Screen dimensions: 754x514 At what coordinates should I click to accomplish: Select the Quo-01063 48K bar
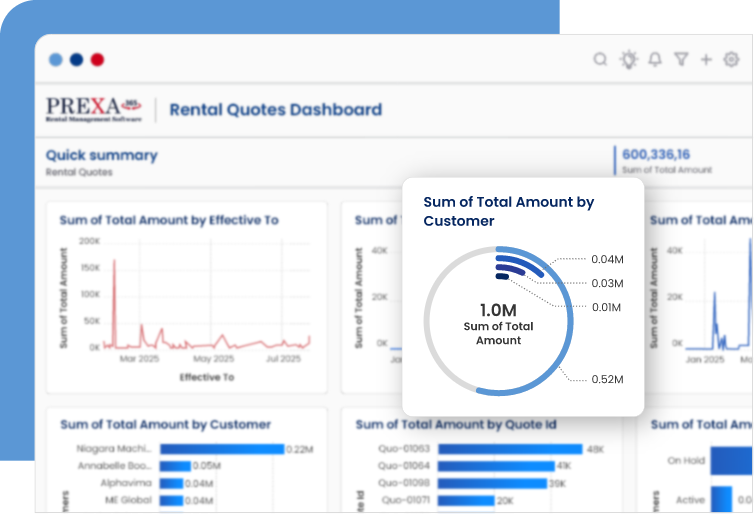pos(510,450)
